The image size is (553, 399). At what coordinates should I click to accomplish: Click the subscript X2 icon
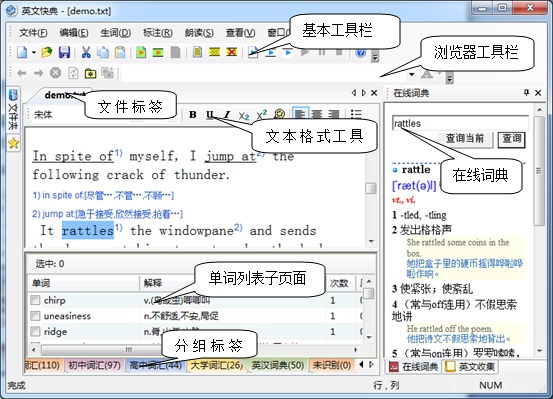click(244, 115)
